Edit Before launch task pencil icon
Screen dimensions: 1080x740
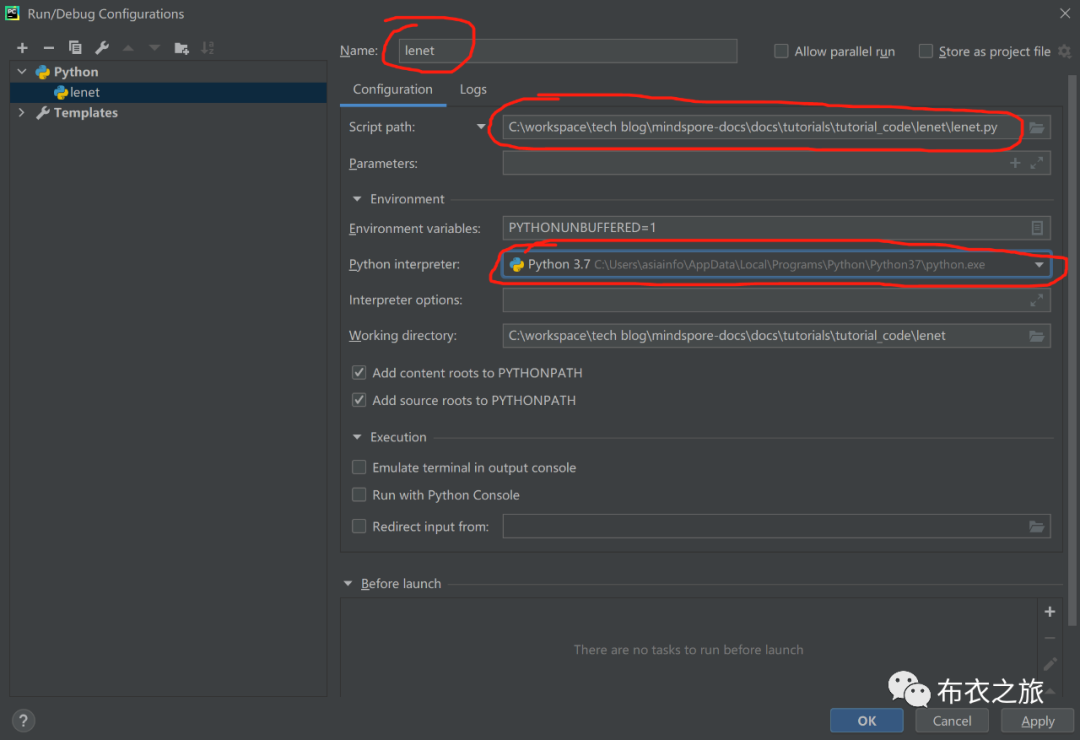[x=1050, y=664]
